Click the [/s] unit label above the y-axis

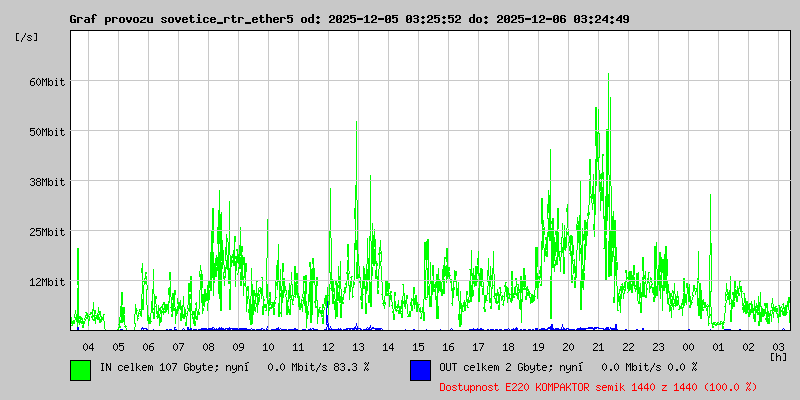tap(27, 37)
